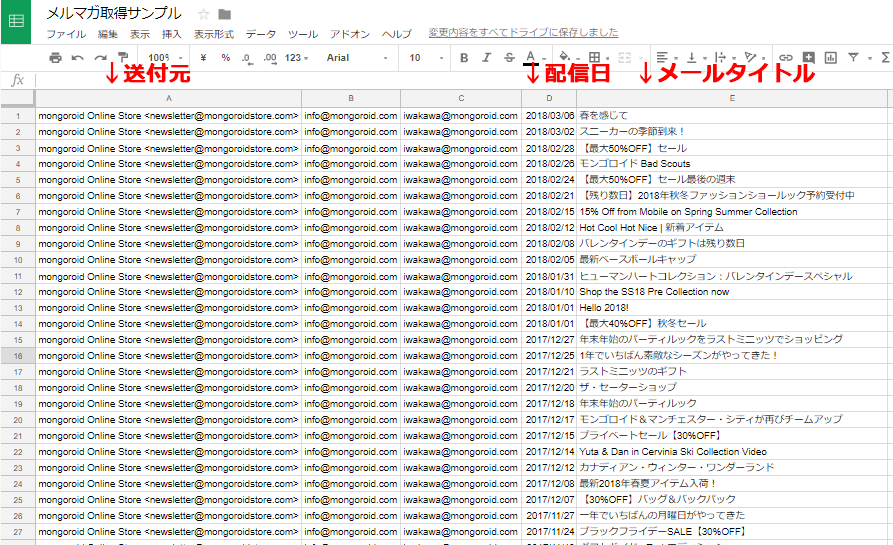Select iwakawa@mongoroid.com cell in row 10
The image size is (893, 545).
461,260
